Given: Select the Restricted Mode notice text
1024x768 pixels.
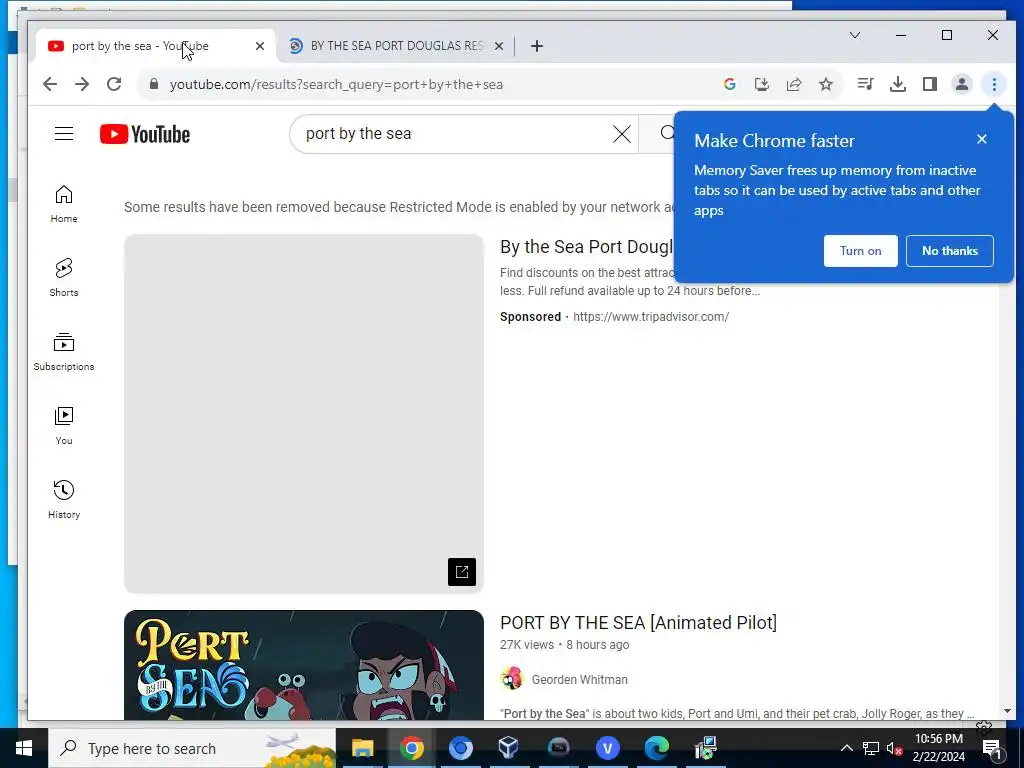Looking at the screenshot, I should [x=399, y=207].
